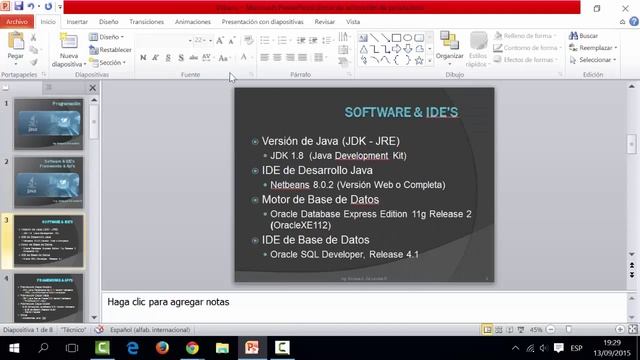Open line spacing dropdown
This screenshot has height=360, width=640.
point(327,40)
